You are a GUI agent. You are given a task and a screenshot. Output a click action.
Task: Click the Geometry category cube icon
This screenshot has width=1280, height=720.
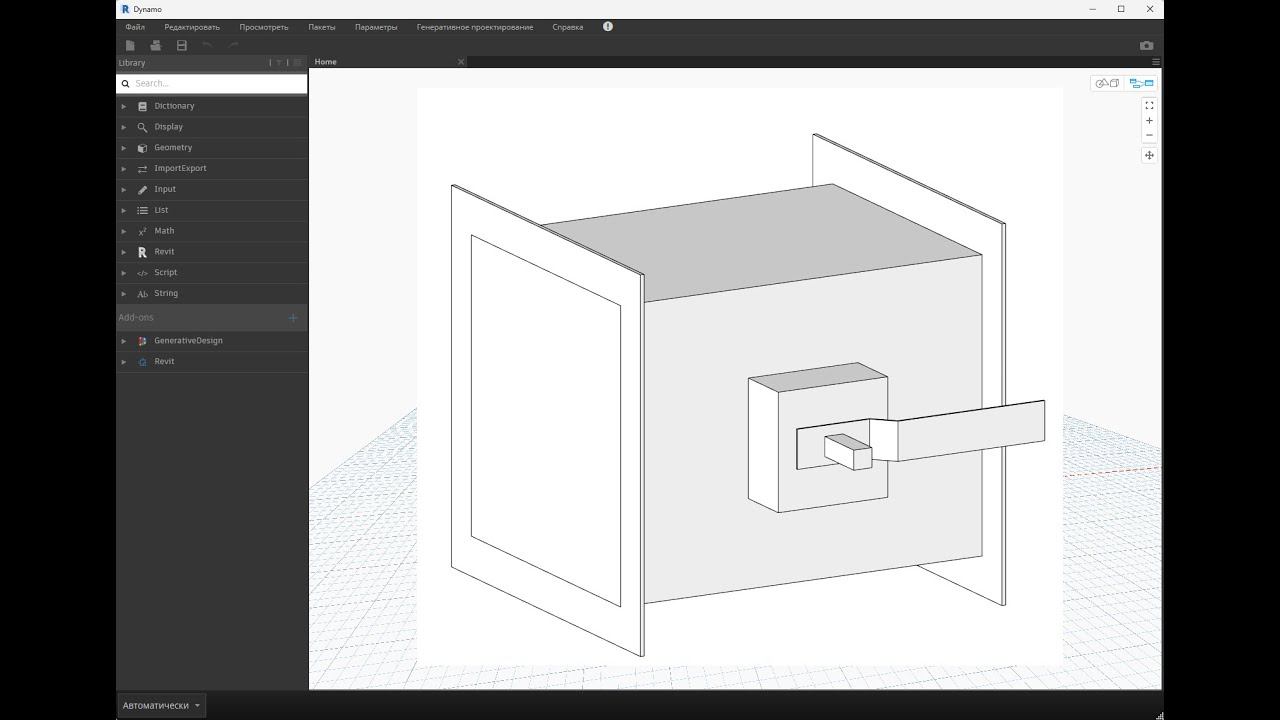pyautogui.click(x=142, y=148)
